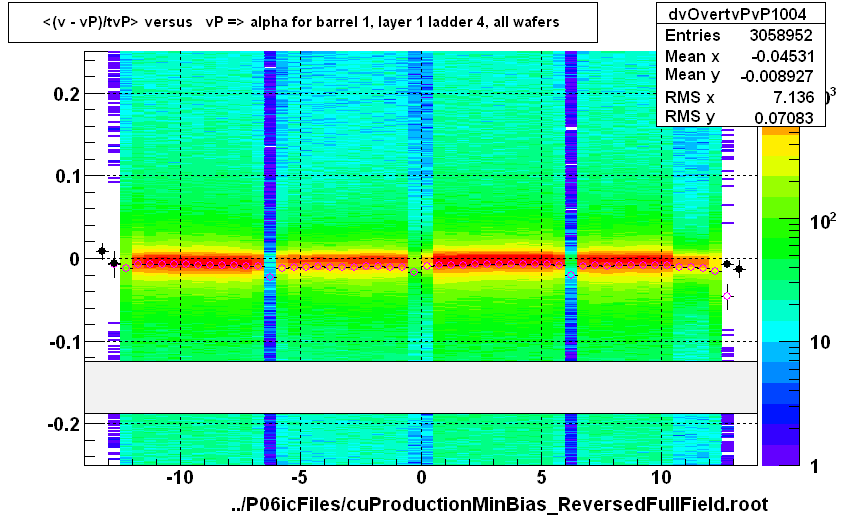Click the RMS y value 0.07083
This screenshot has width=842, height=517.
(783, 118)
